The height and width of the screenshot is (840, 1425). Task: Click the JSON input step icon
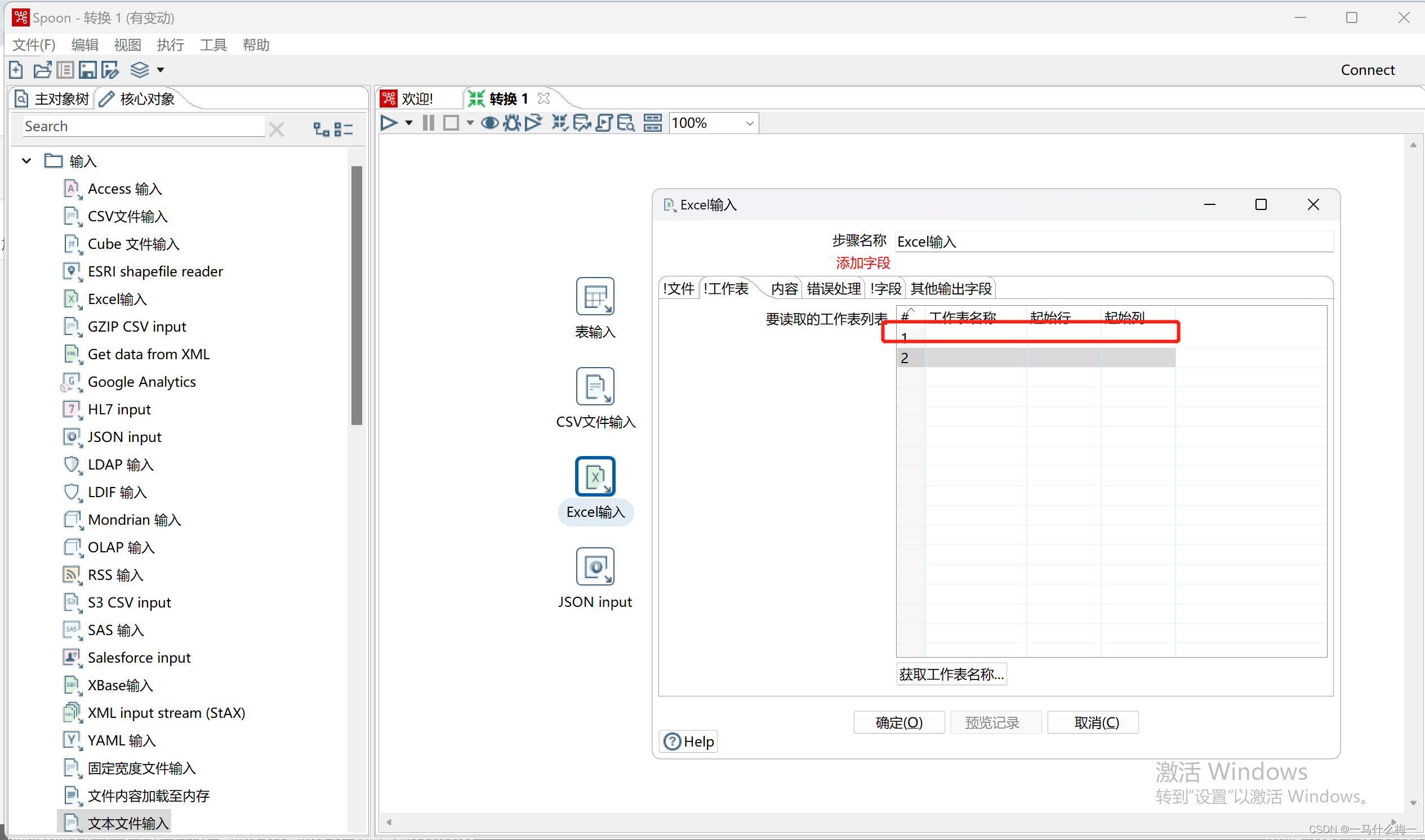click(x=597, y=566)
